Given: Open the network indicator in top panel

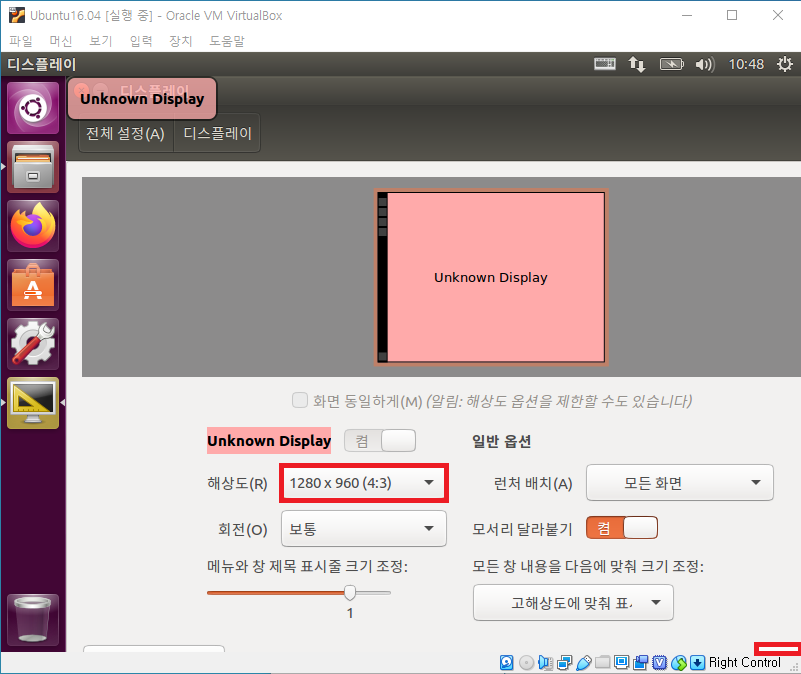Looking at the screenshot, I should [637, 64].
